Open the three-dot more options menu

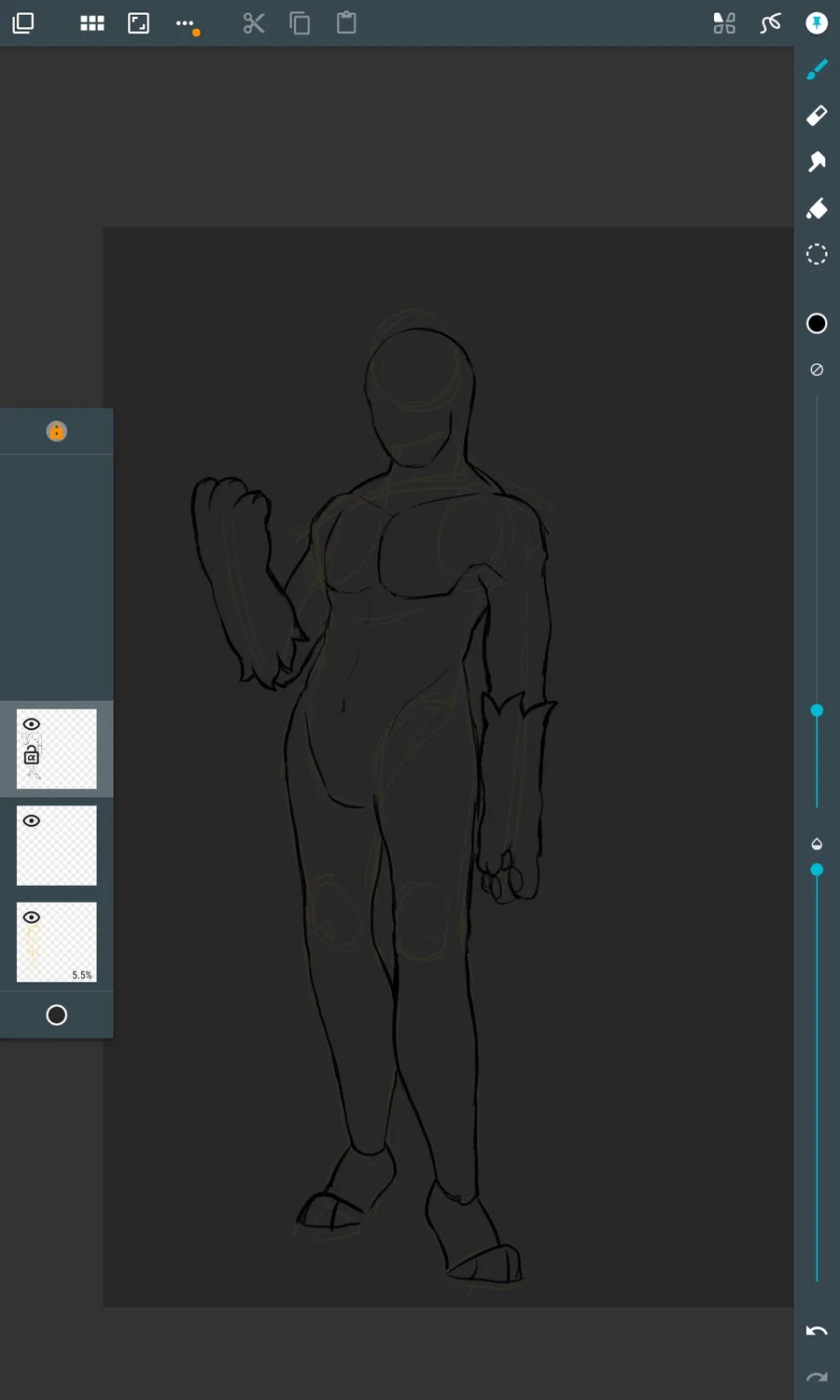186,24
